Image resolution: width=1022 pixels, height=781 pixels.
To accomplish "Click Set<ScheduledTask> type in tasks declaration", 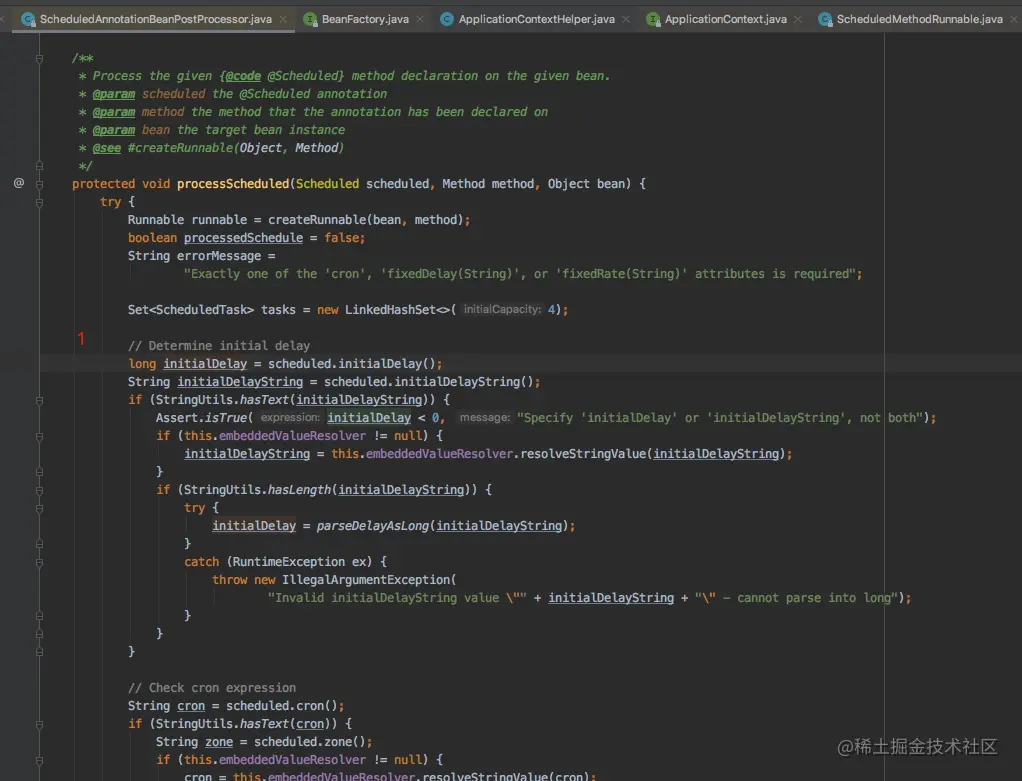I will coord(191,310).
